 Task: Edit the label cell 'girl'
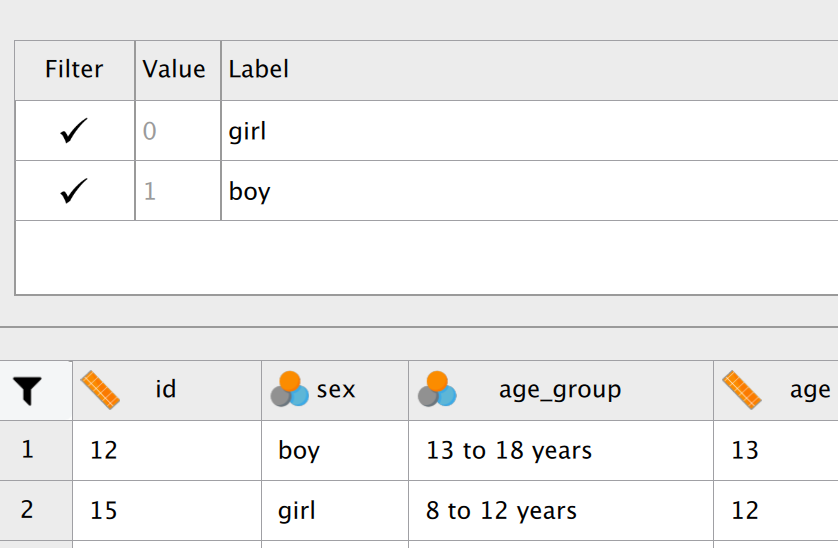[x=529, y=130]
